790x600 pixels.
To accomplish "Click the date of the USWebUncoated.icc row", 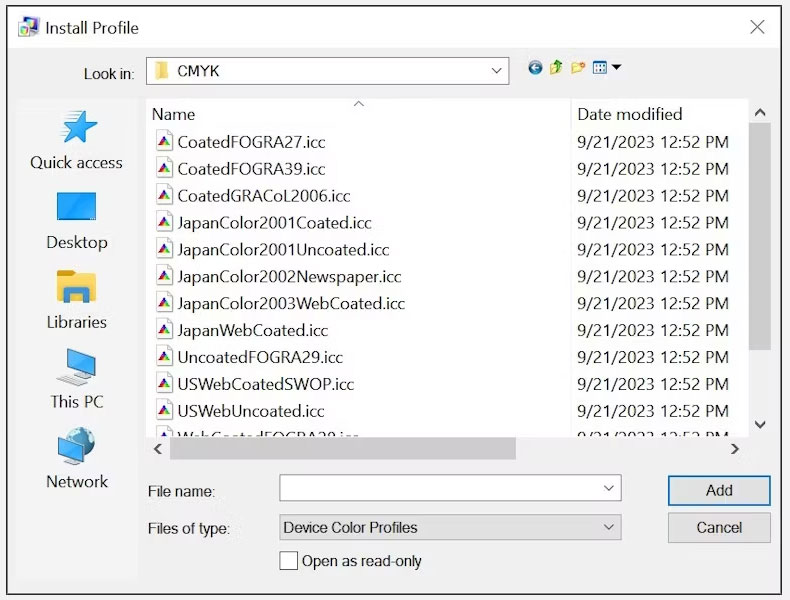I will click(x=653, y=411).
